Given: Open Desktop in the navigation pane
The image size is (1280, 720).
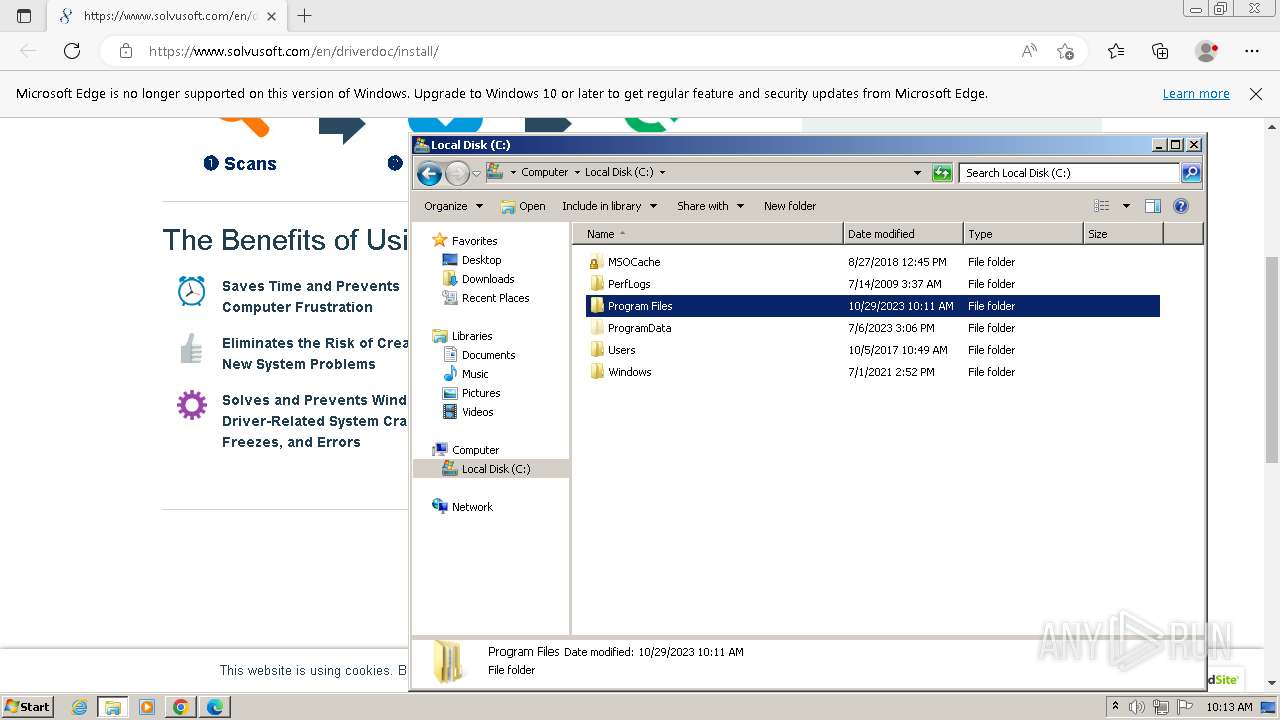Looking at the screenshot, I should coord(481,260).
